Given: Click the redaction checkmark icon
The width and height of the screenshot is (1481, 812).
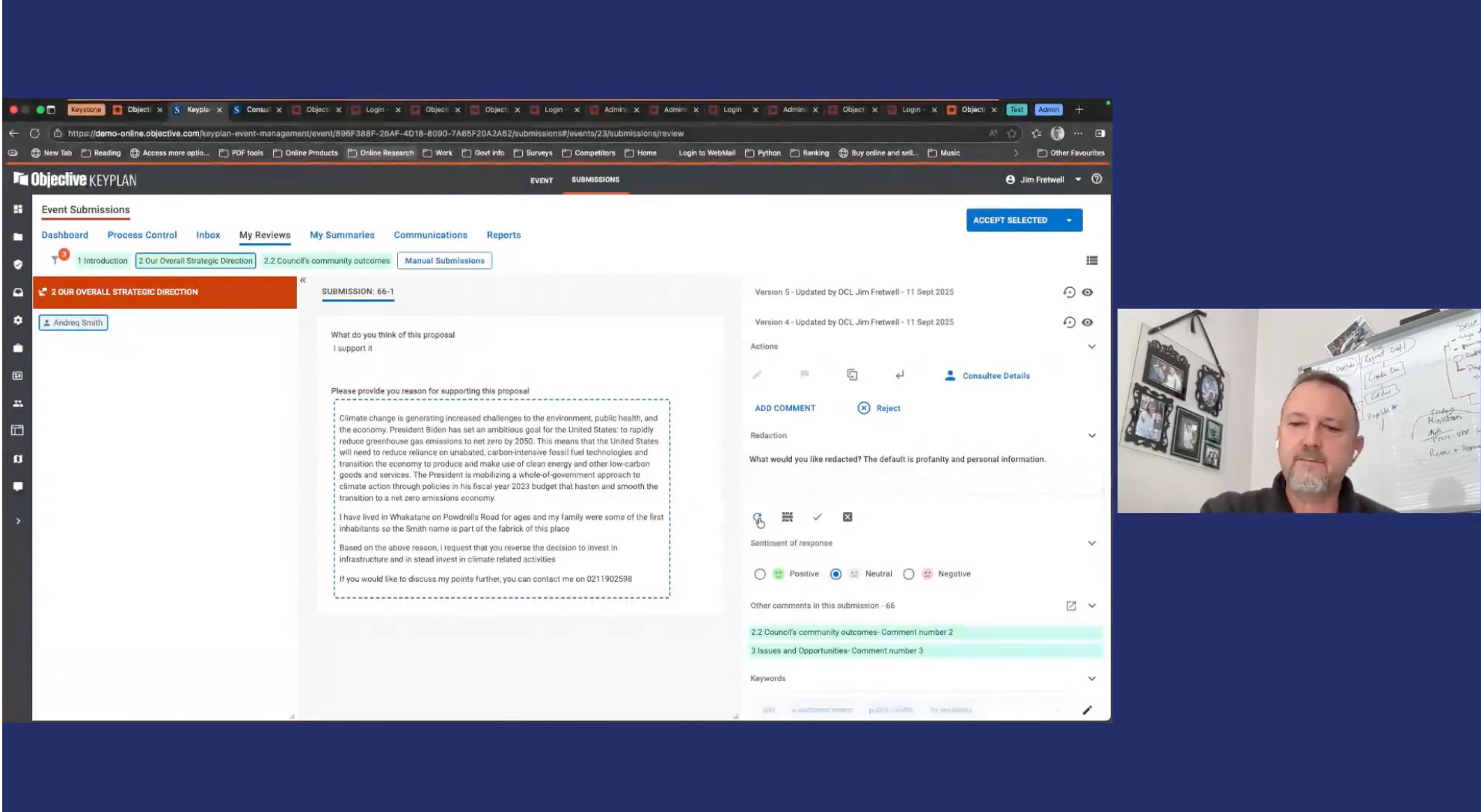Looking at the screenshot, I should click(x=818, y=517).
